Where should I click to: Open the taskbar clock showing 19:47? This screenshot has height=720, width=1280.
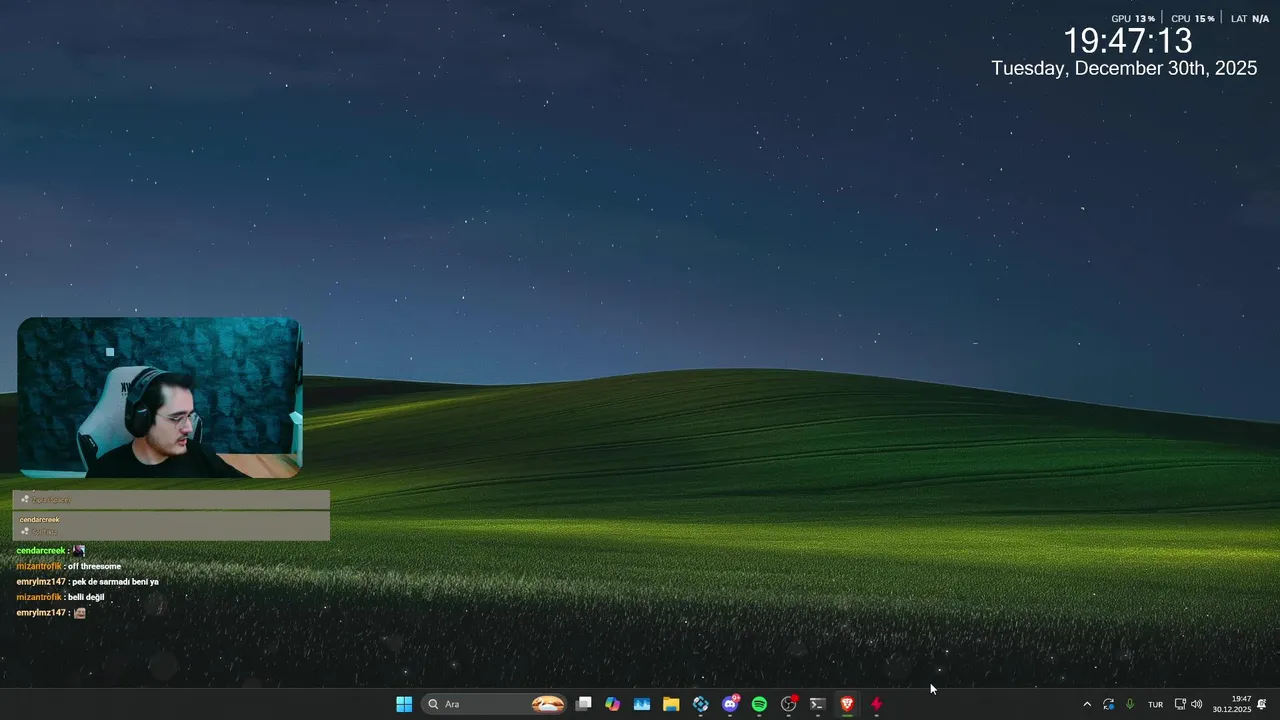pos(1232,704)
